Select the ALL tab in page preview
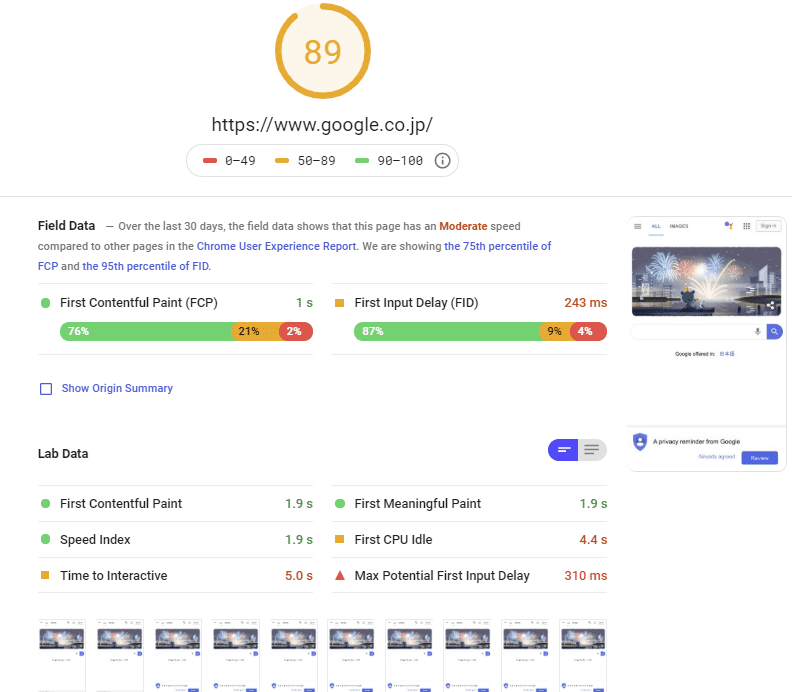The image size is (792, 692). click(656, 226)
